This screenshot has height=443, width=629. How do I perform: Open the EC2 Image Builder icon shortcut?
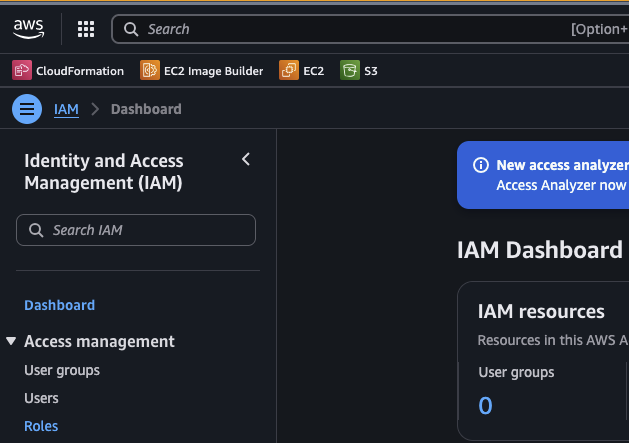[x=150, y=71]
